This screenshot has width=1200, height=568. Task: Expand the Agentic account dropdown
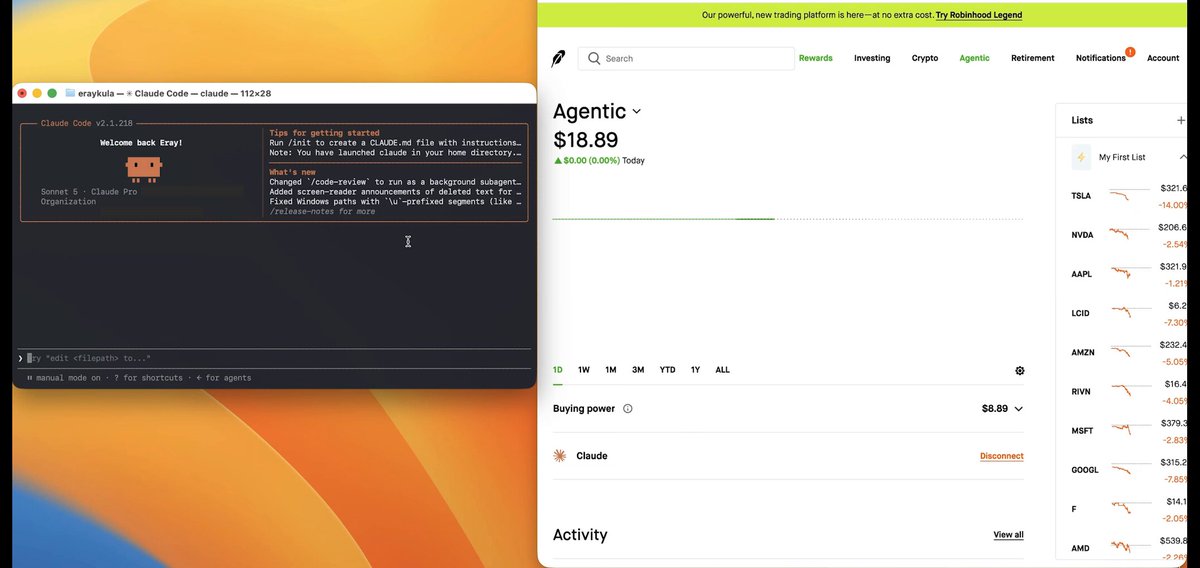pos(636,112)
